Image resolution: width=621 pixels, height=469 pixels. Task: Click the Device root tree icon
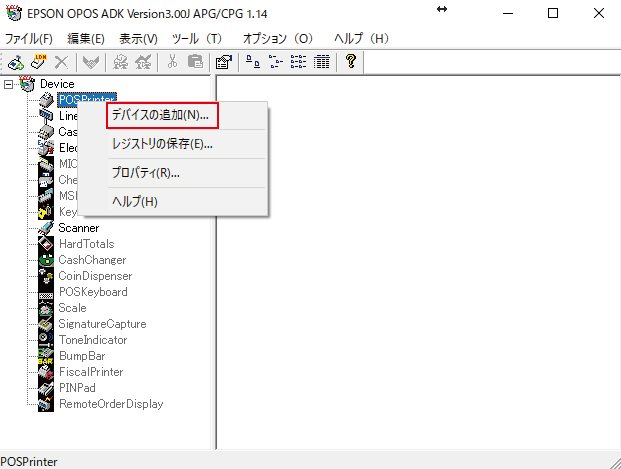(x=27, y=84)
